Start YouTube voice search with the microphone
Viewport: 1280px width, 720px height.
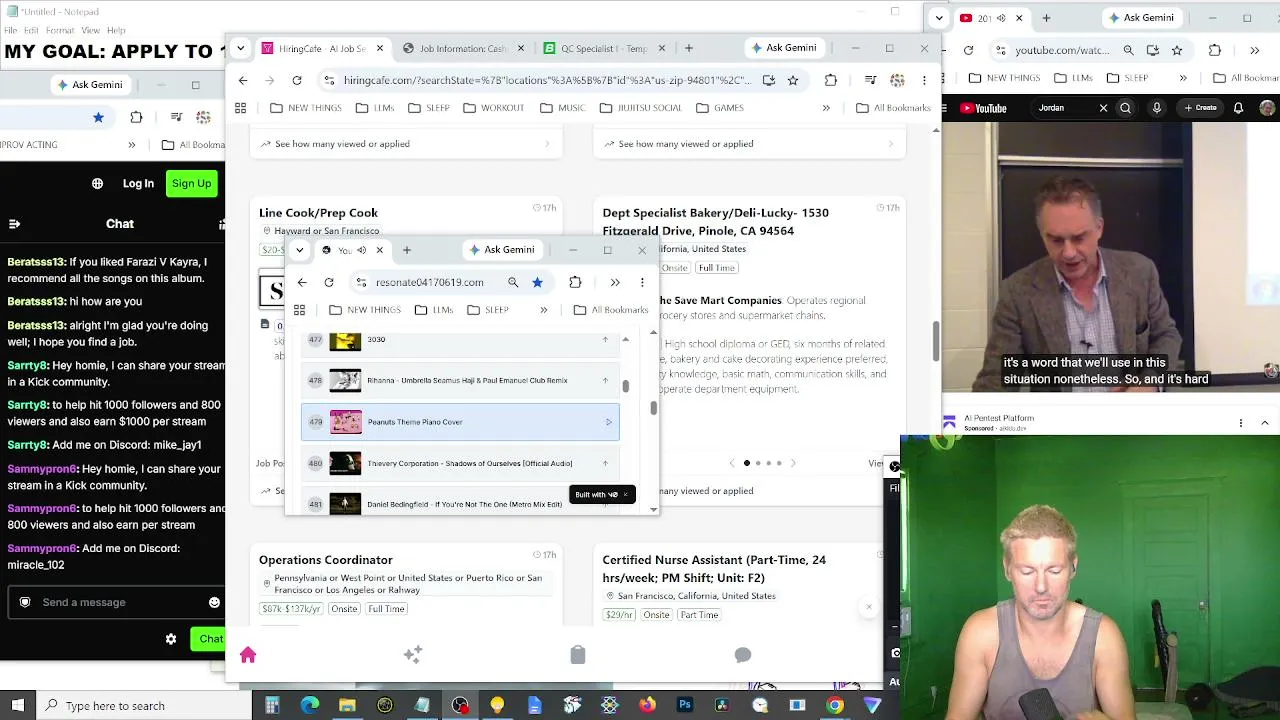tap(1157, 108)
